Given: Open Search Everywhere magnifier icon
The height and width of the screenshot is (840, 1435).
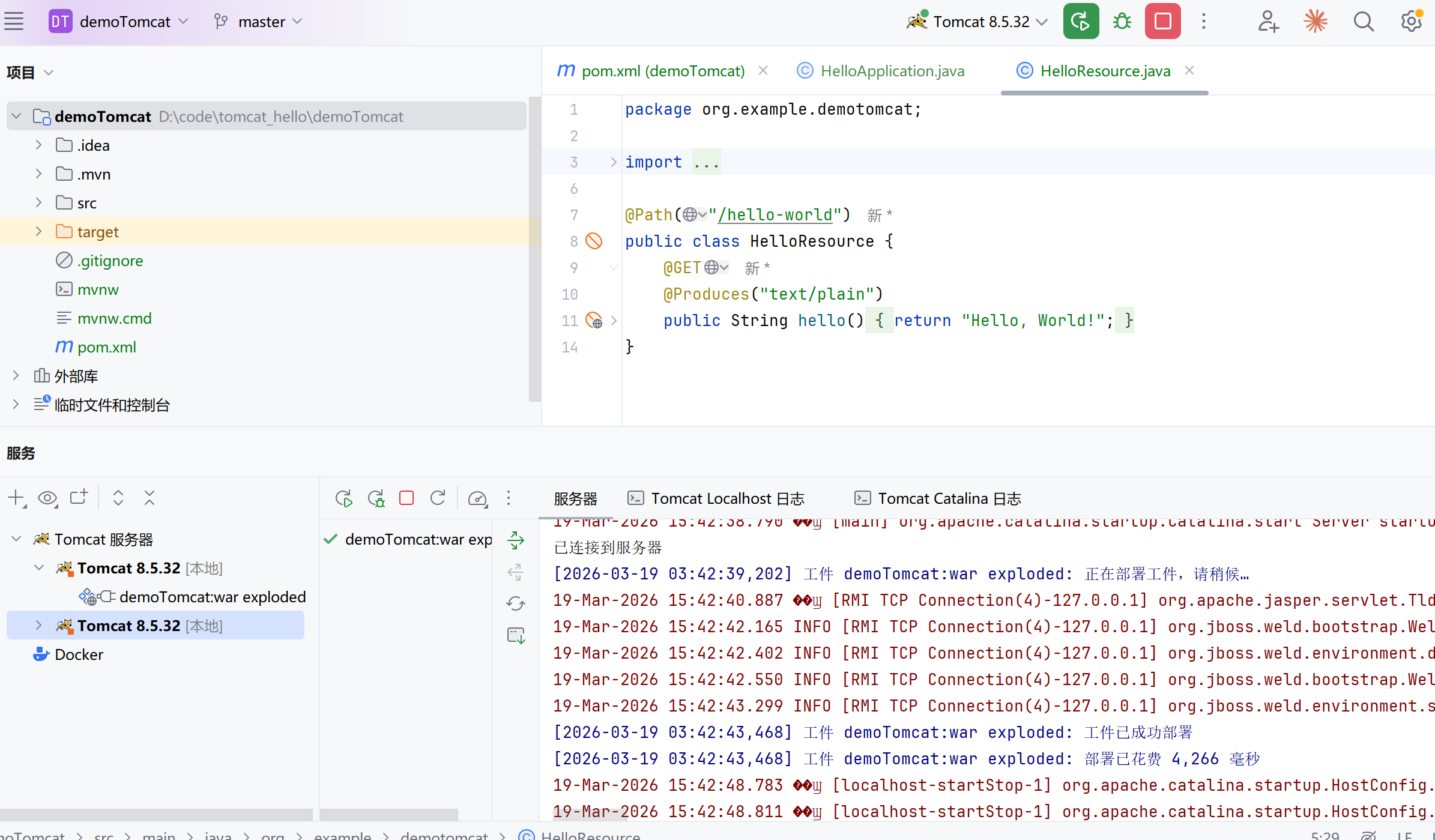Looking at the screenshot, I should pyautogui.click(x=1363, y=22).
